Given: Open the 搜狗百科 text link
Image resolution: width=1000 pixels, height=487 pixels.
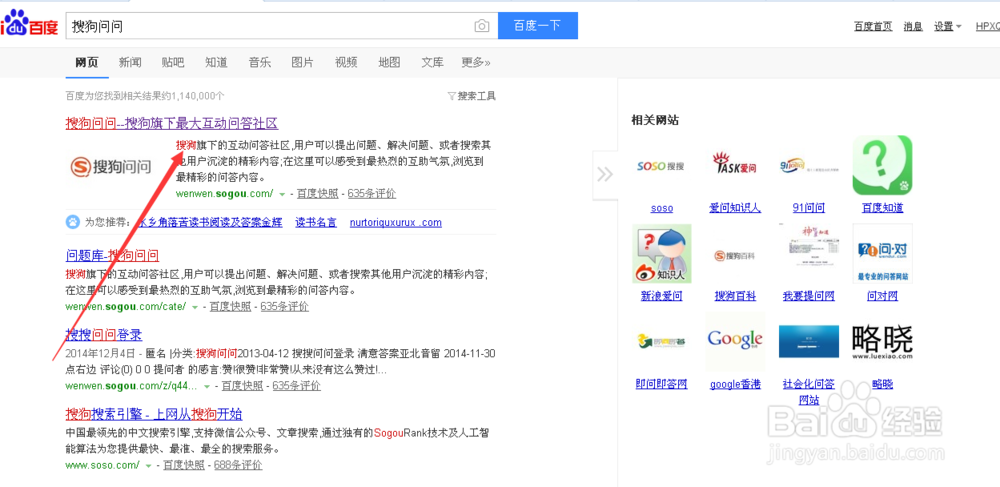Looking at the screenshot, I should pos(735,296).
